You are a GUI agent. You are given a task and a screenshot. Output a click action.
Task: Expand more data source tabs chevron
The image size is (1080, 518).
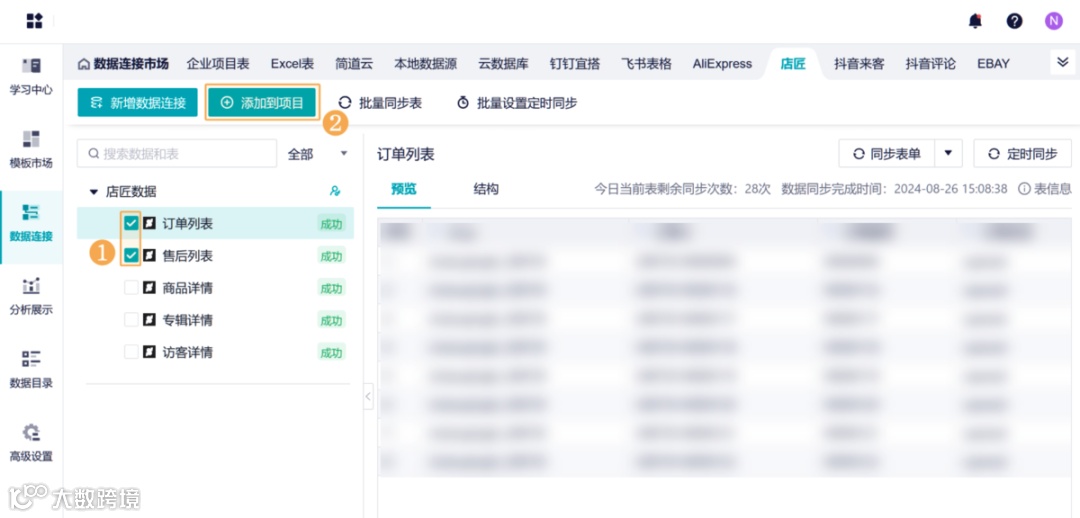pos(1062,63)
